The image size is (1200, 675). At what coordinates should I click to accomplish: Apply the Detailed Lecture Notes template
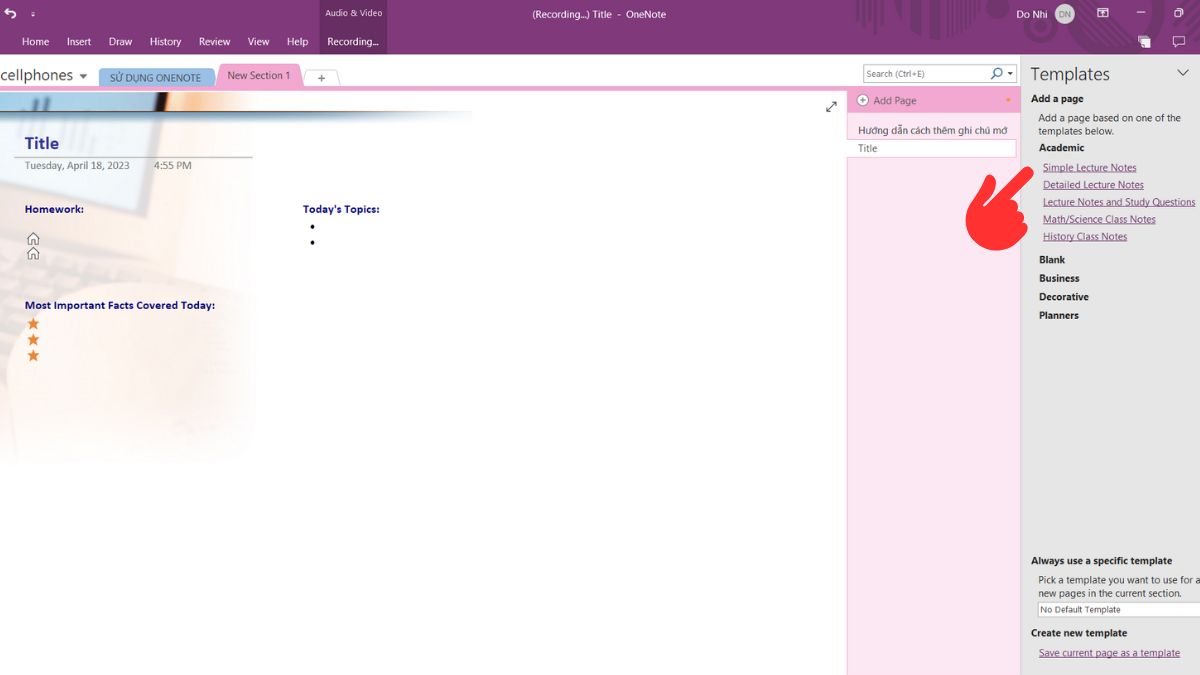[1093, 185]
